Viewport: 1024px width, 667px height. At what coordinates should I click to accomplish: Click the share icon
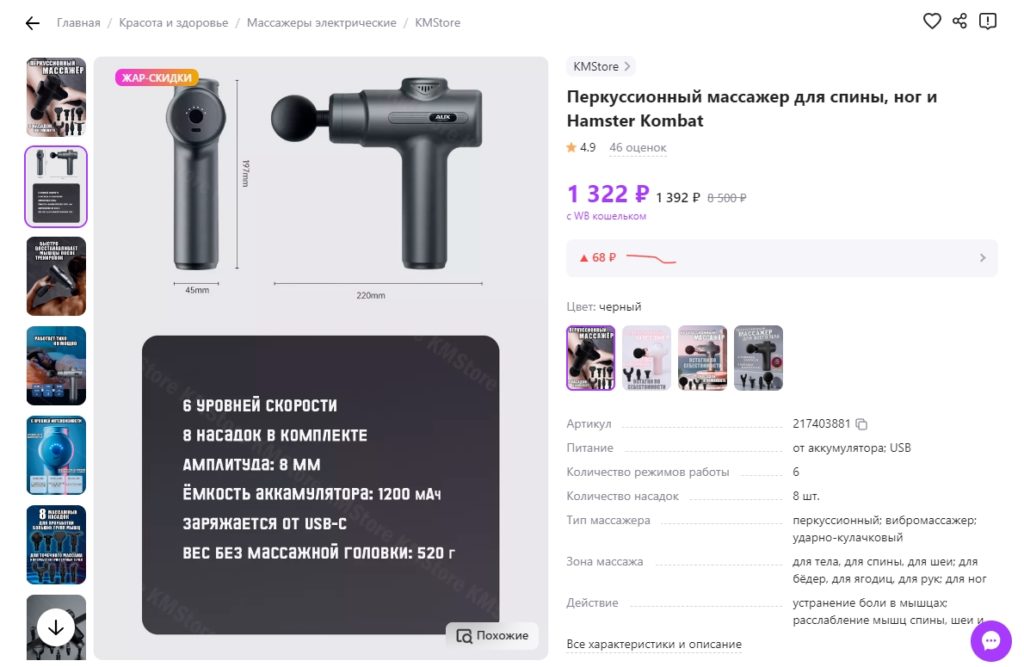pos(960,21)
